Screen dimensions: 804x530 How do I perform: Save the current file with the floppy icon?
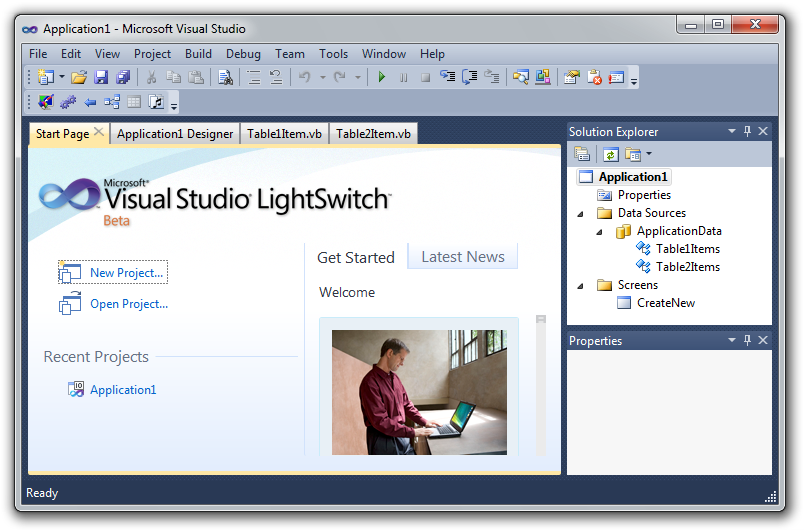pos(101,77)
